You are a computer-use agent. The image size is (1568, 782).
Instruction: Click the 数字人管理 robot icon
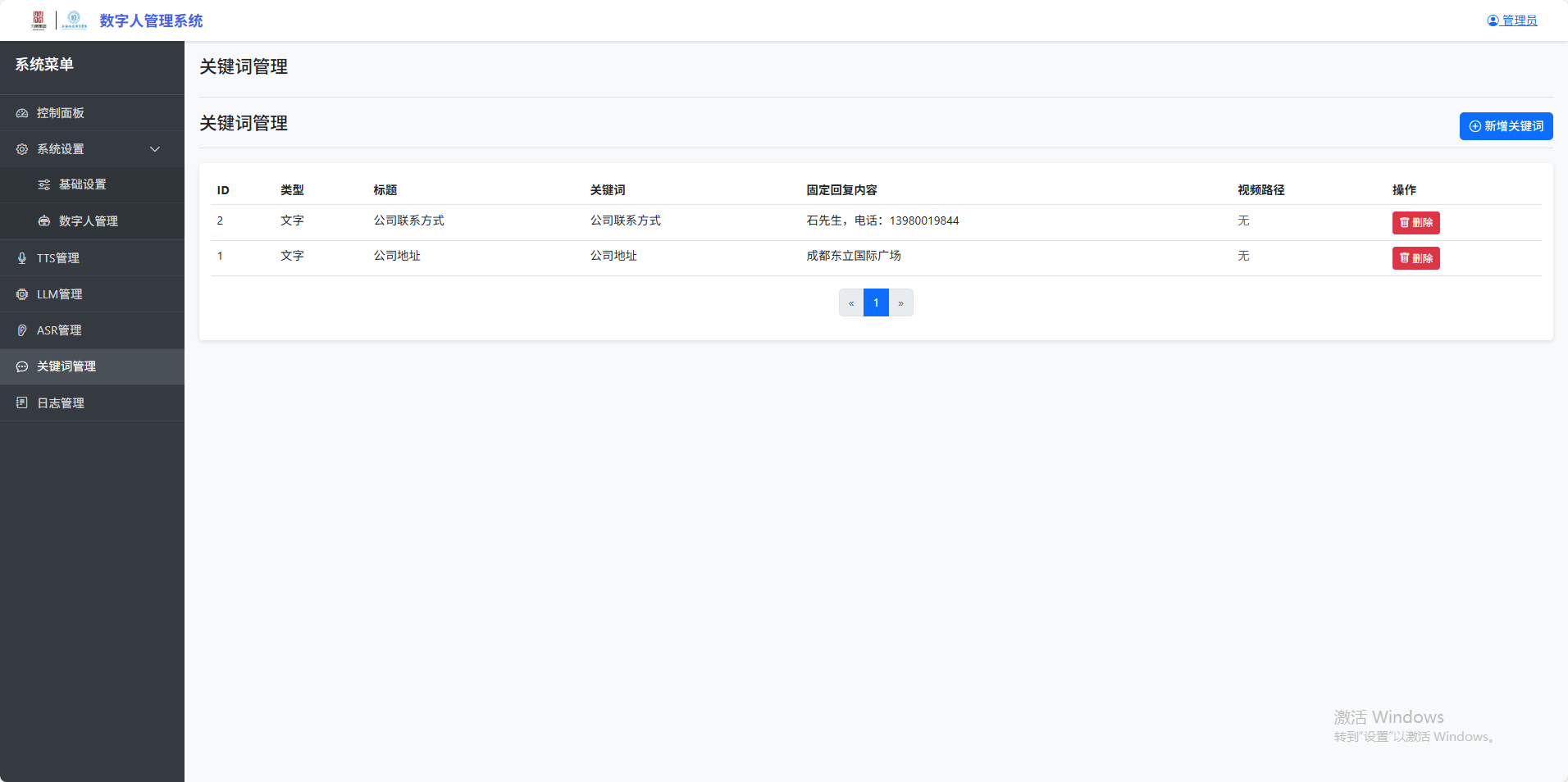click(x=44, y=221)
